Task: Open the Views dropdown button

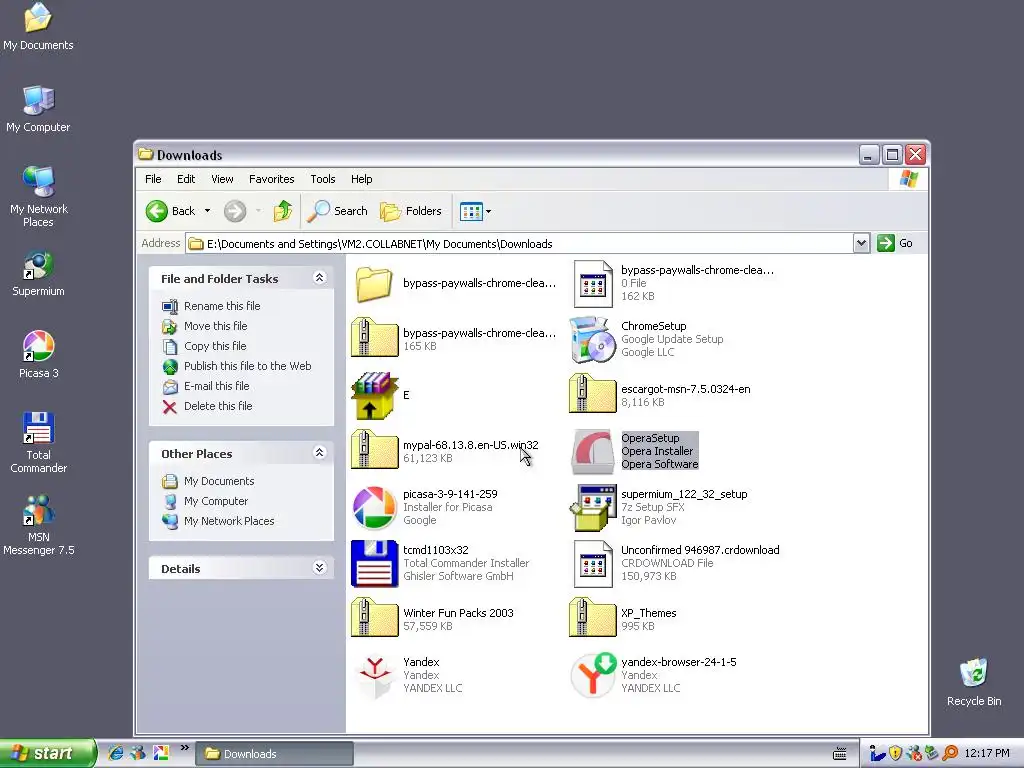Action: (475, 211)
